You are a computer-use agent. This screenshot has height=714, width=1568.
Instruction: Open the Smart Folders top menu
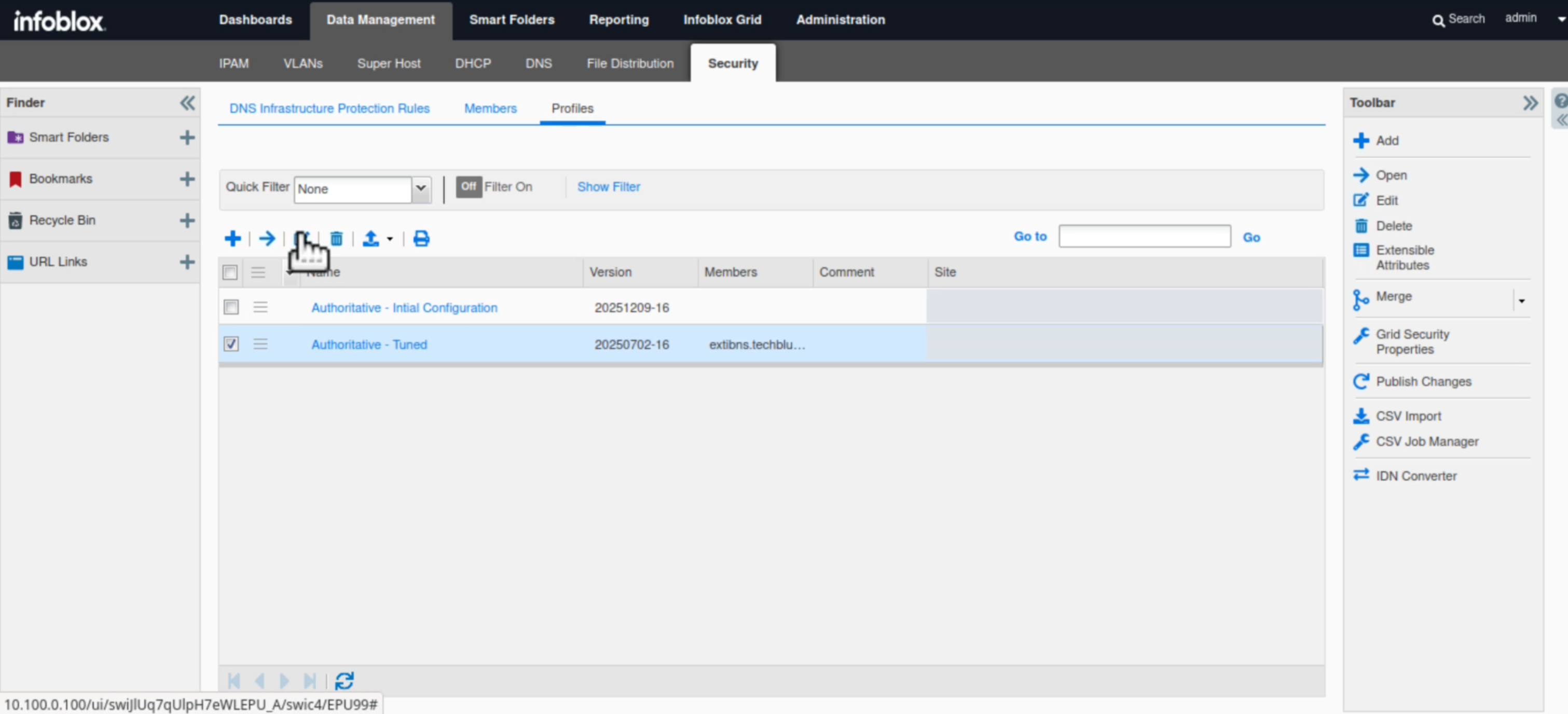click(x=512, y=20)
